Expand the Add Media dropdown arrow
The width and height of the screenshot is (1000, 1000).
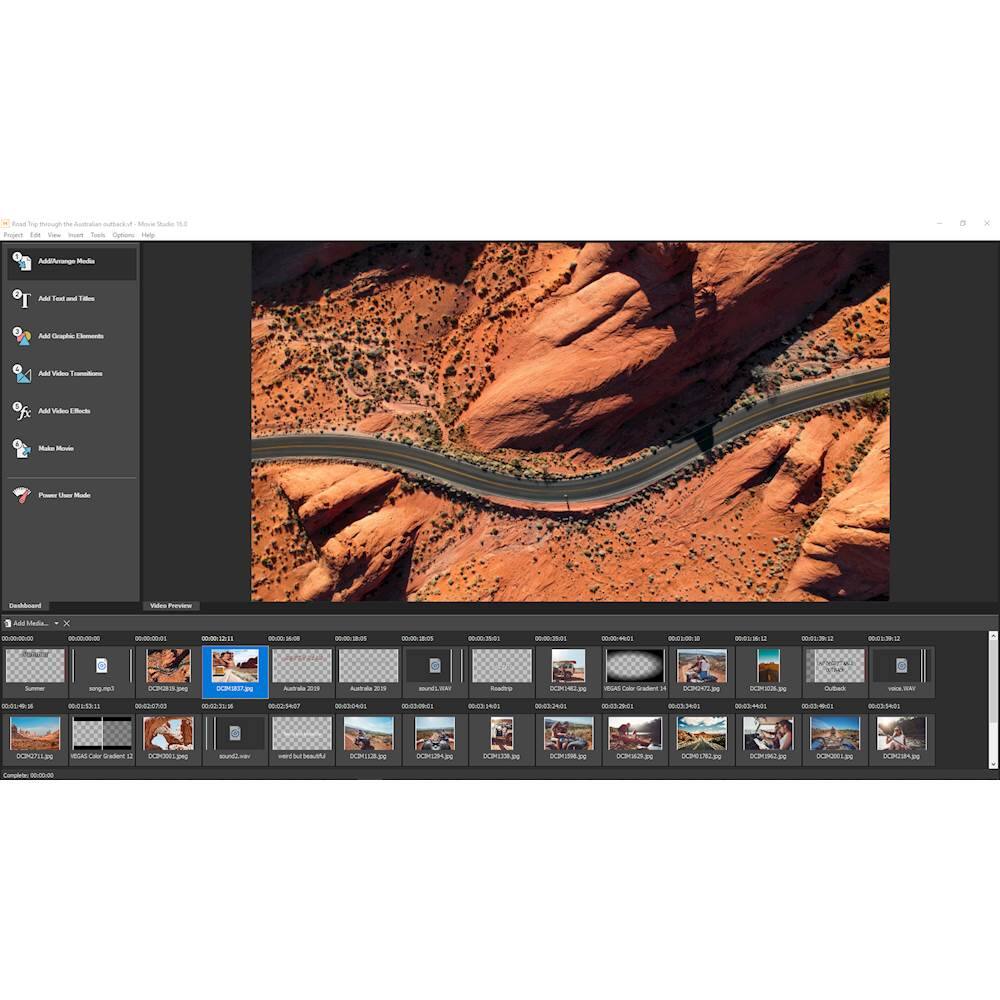(56, 623)
